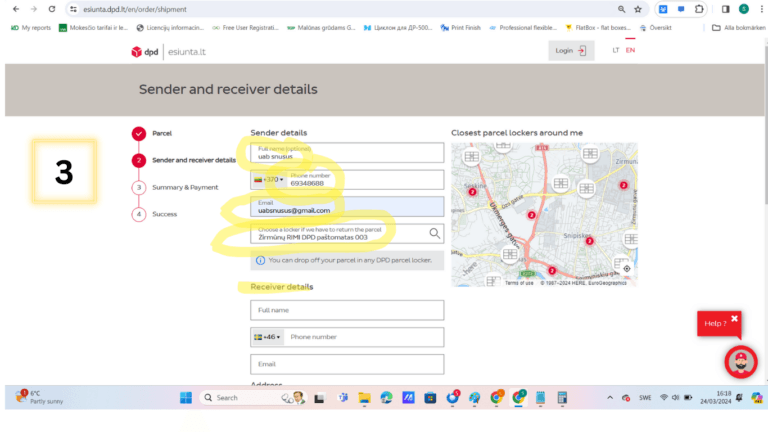Select the EN language option

click(x=630, y=50)
